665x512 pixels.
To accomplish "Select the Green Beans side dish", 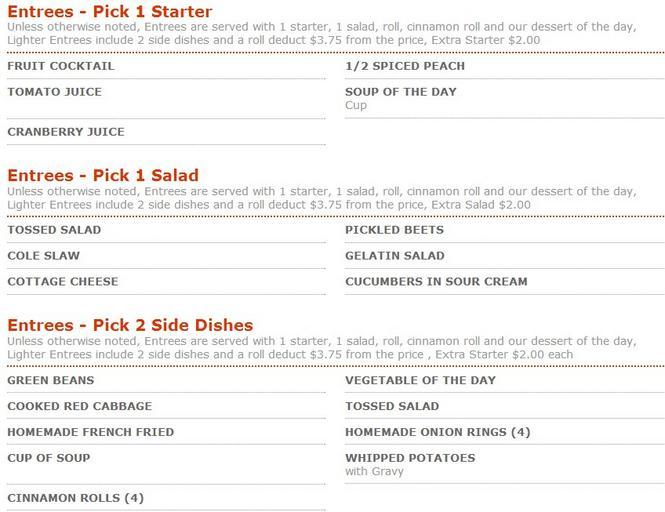I will [x=51, y=381].
